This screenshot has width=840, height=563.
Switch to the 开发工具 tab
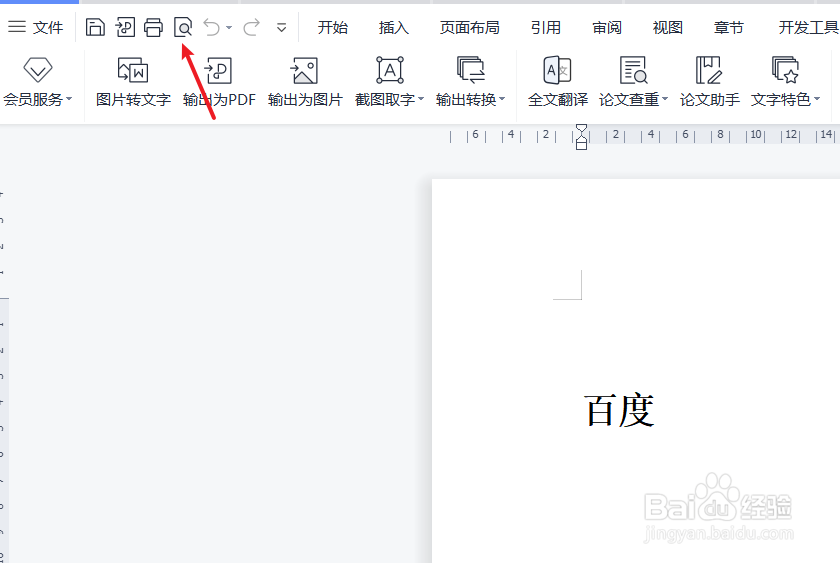[x=808, y=27]
